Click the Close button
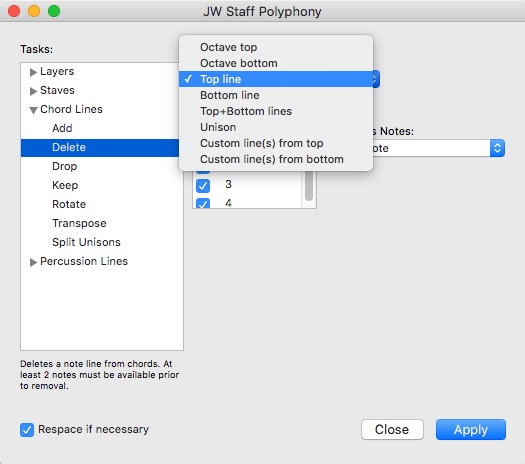Screen dimensions: 525x464 392,430
